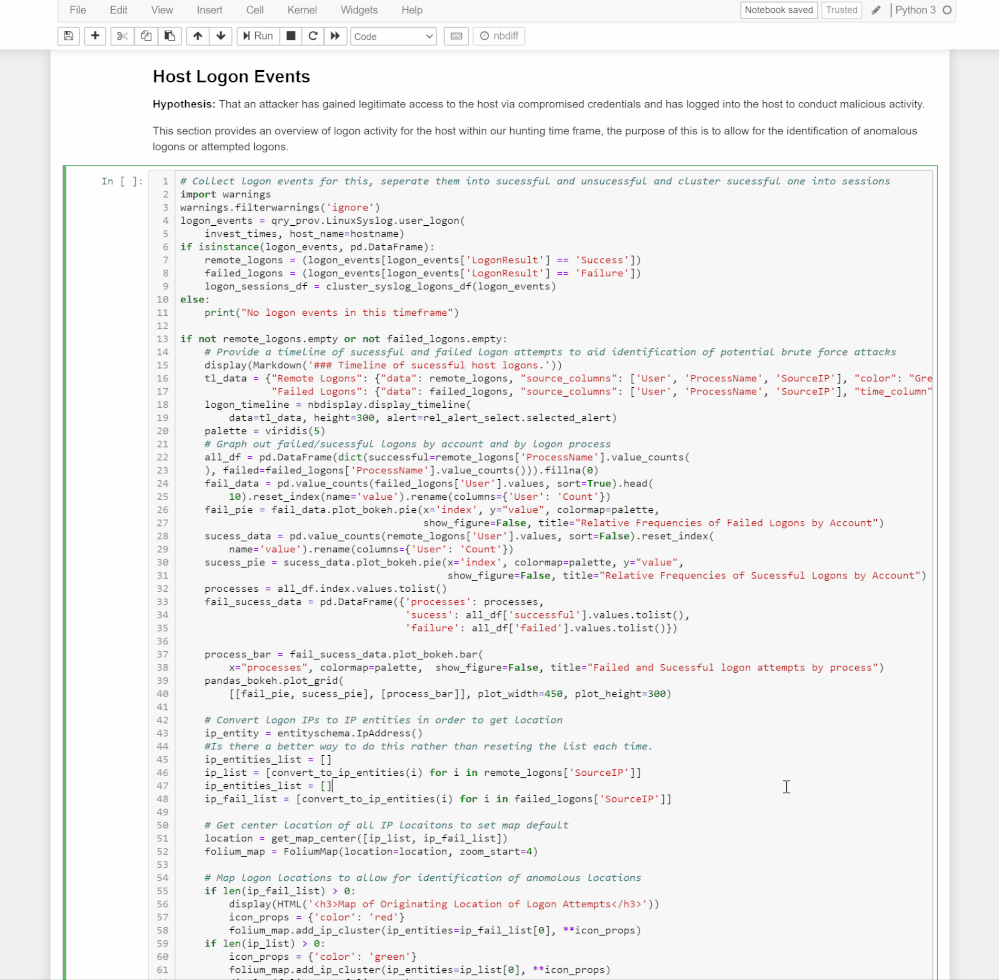Image resolution: width=999 pixels, height=980 pixels.
Task: Click the nbdiff button
Action: click(x=499, y=36)
